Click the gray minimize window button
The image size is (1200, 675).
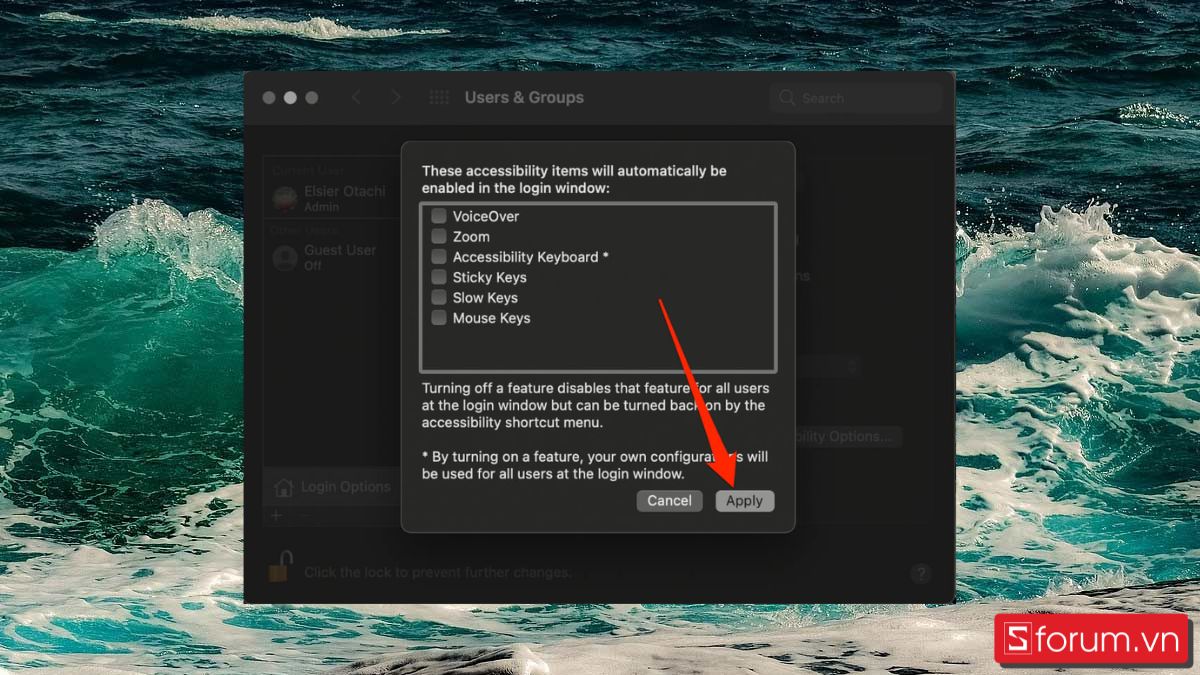290,98
